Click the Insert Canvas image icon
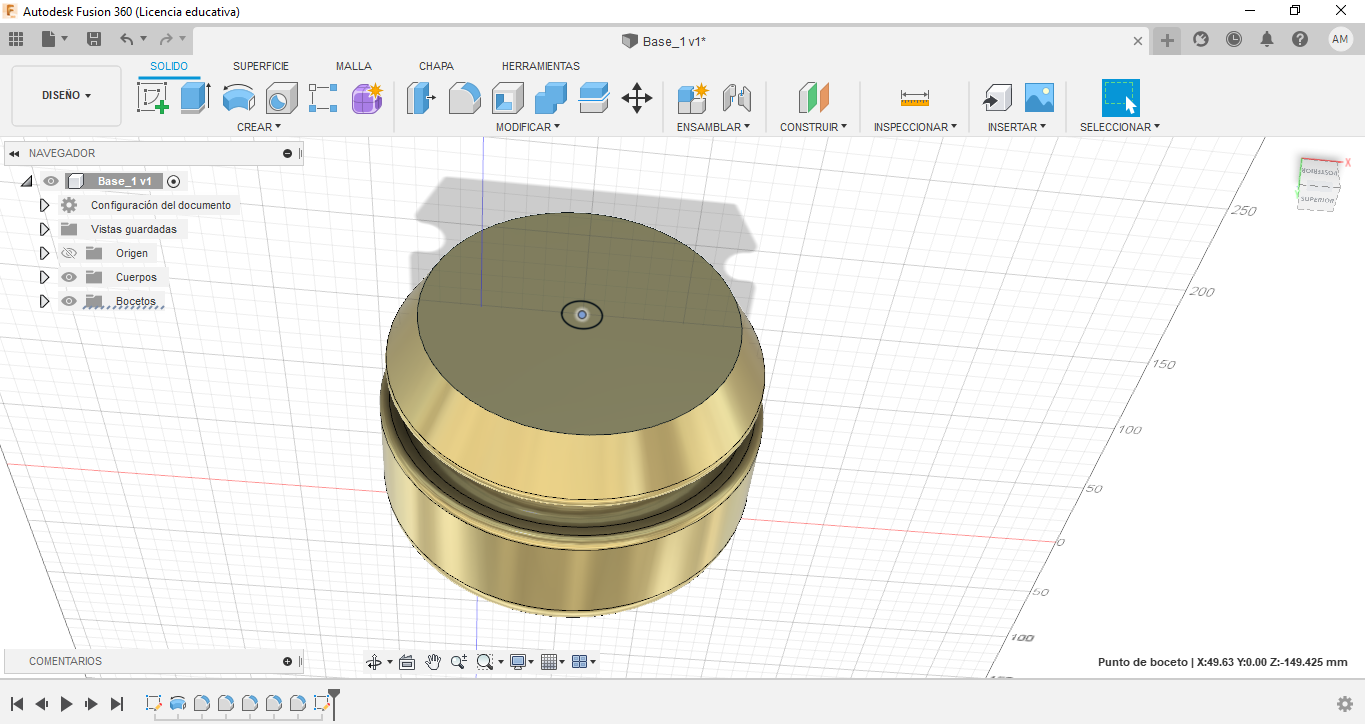 click(1039, 98)
